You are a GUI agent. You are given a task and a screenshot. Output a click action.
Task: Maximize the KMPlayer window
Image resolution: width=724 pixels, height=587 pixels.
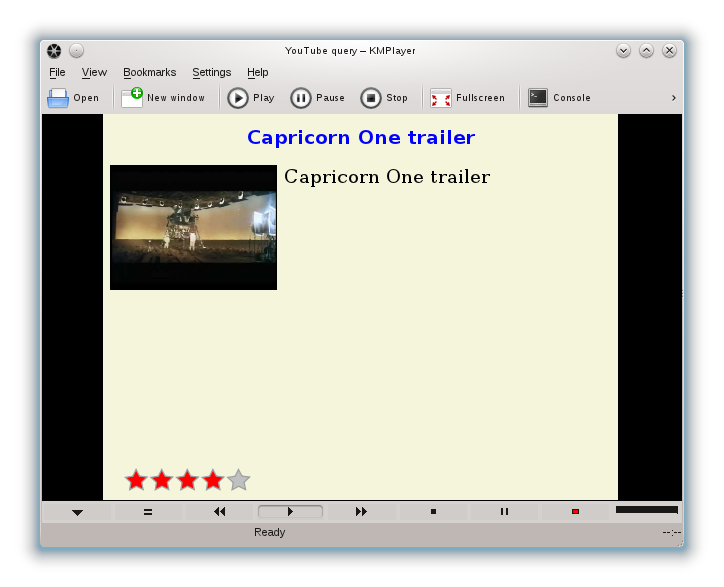646,50
